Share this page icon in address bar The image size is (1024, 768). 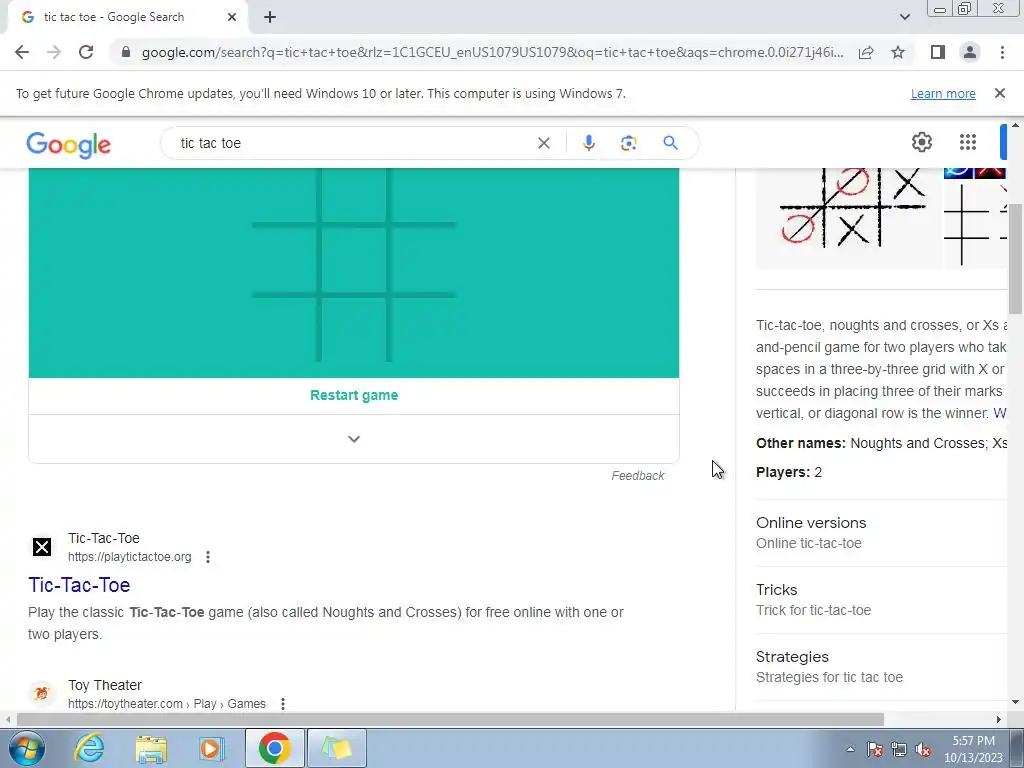click(866, 52)
